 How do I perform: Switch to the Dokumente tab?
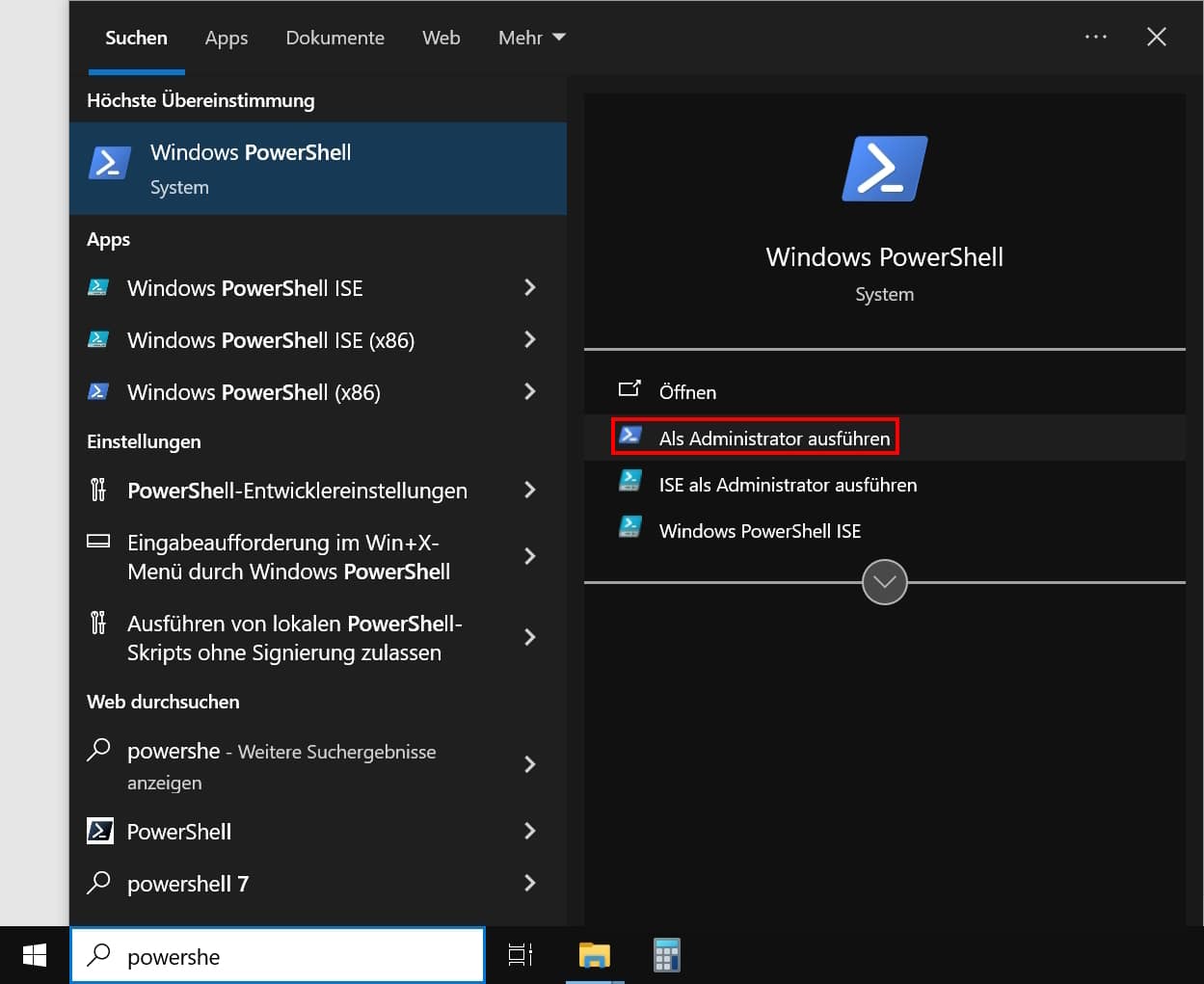[x=334, y=38]
